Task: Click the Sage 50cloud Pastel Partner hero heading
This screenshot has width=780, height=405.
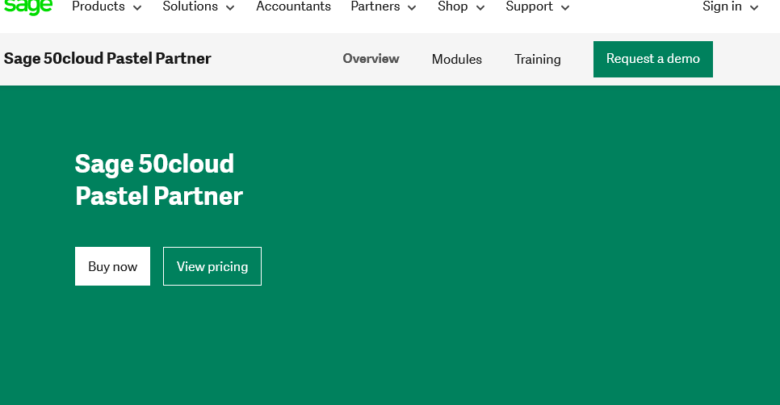Action: (x=159, y=180)
